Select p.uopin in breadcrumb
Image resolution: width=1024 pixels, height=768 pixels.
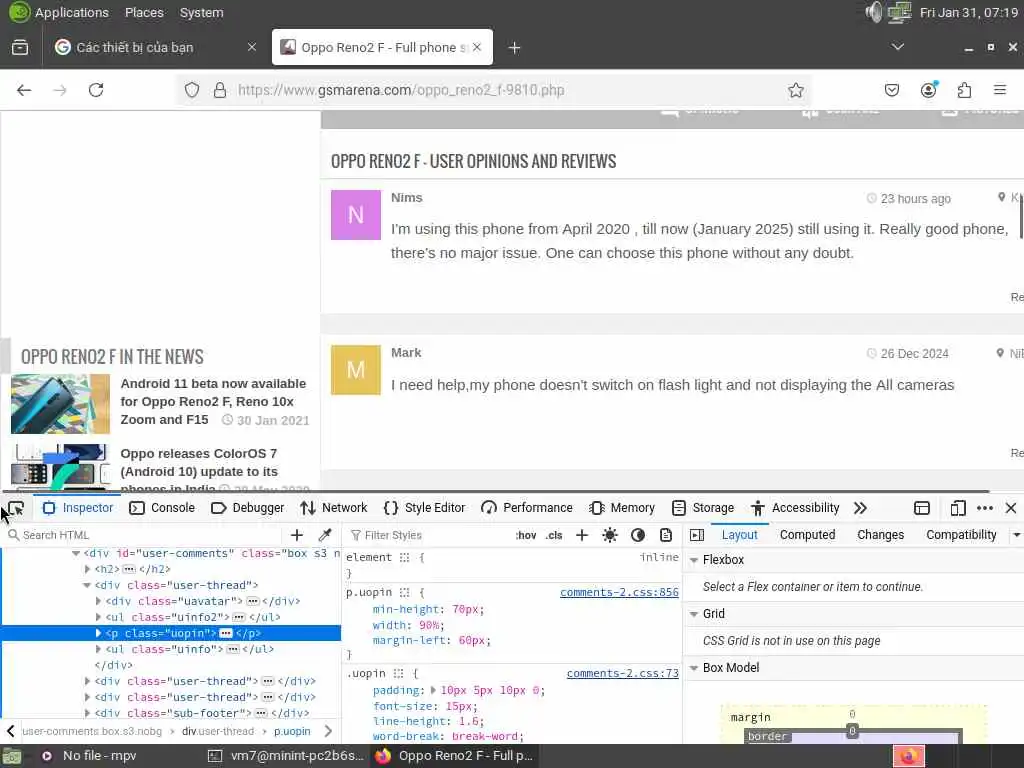(x=292, y=731)
